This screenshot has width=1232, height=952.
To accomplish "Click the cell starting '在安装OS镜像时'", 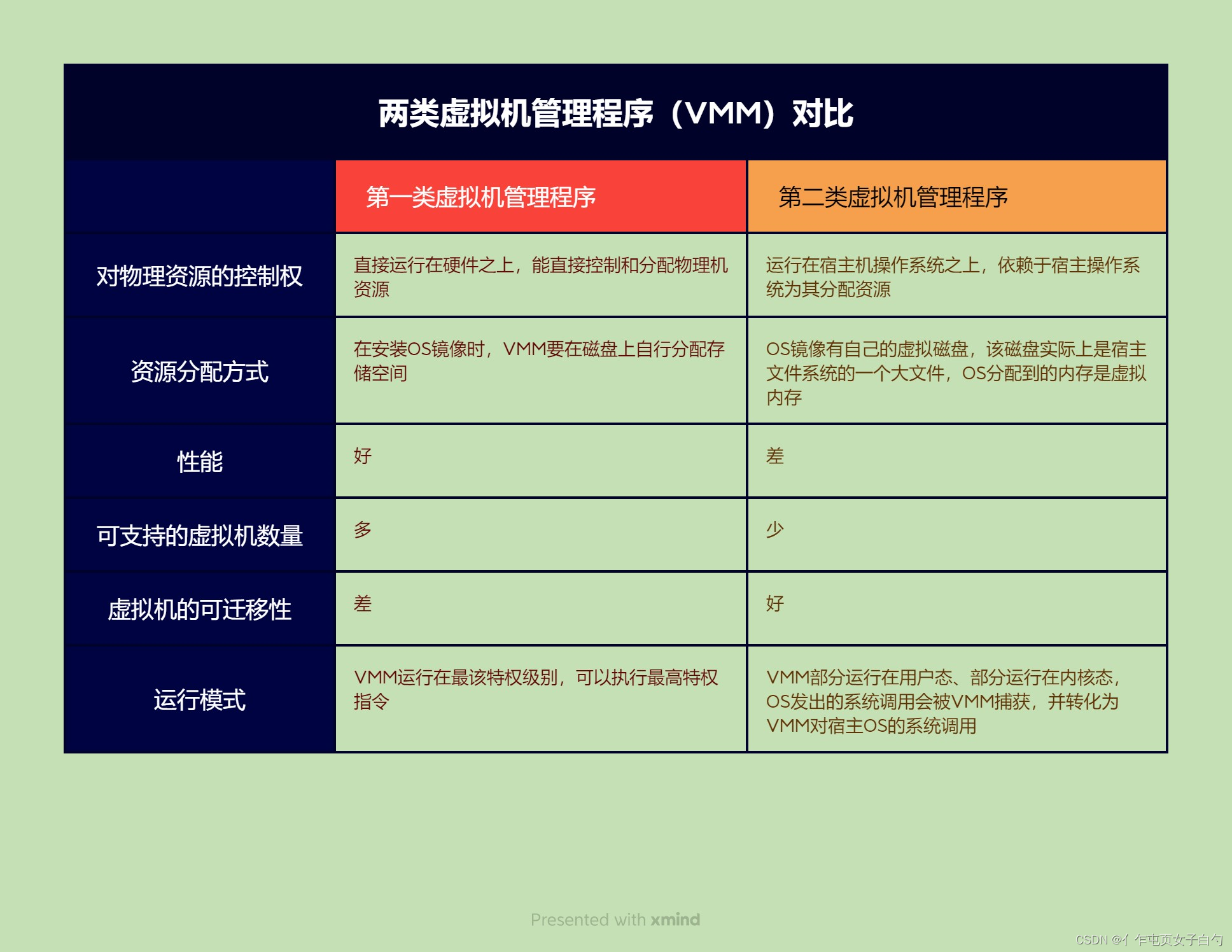I will pos(539,361).
